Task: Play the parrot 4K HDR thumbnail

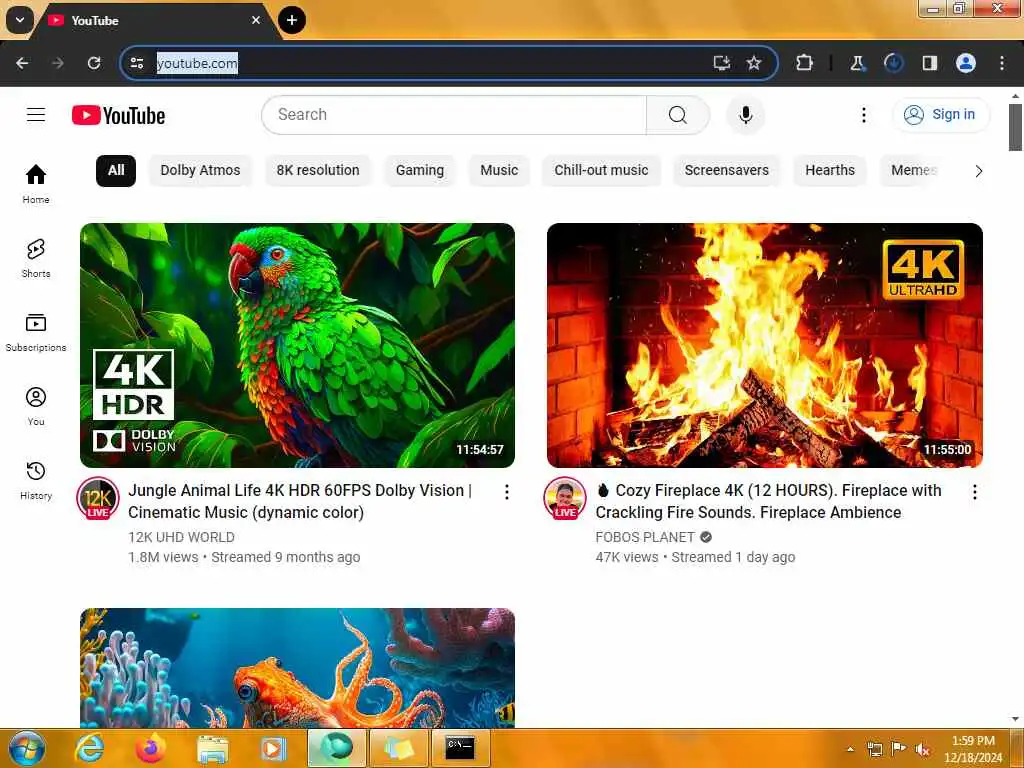Action: [297, 345]
